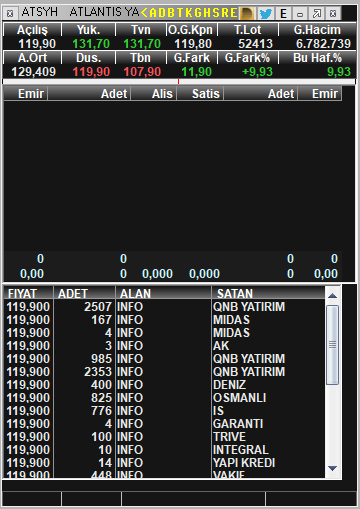
Task: Click seller DENIZ in the trades list
Action: coord(229,385)
